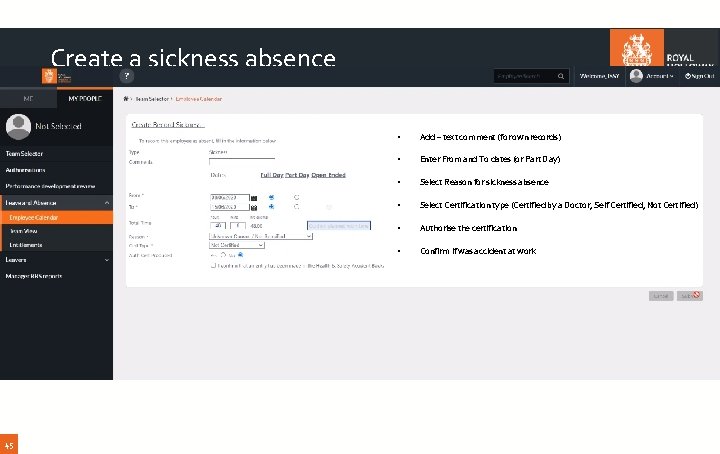Open the Account dropdown menu
This screenshot has width=720, height=454.
pos(659,76)
